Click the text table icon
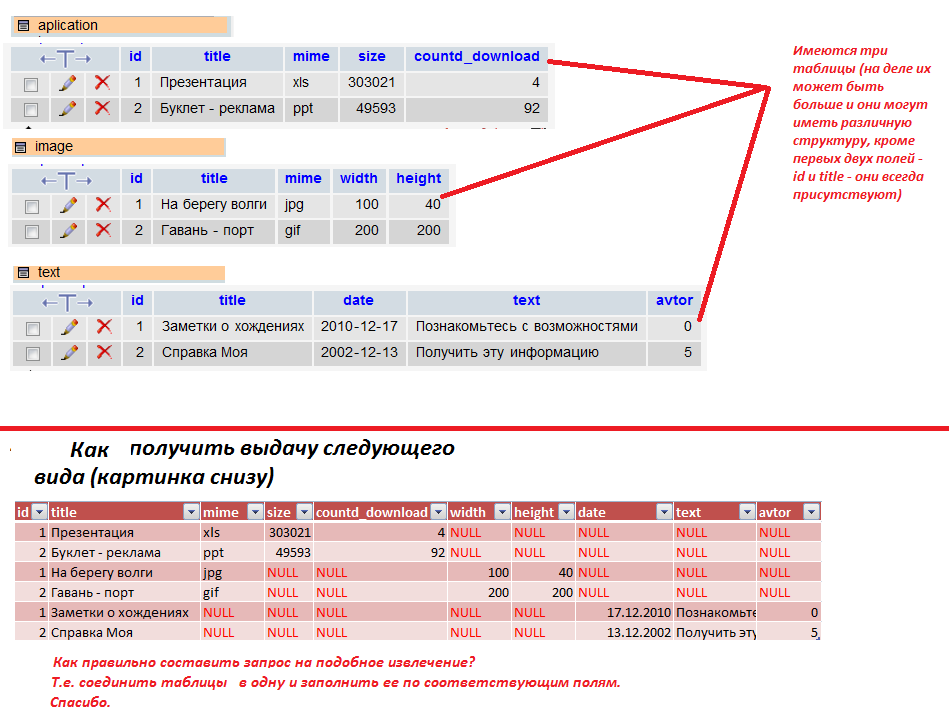 [24, 273]
